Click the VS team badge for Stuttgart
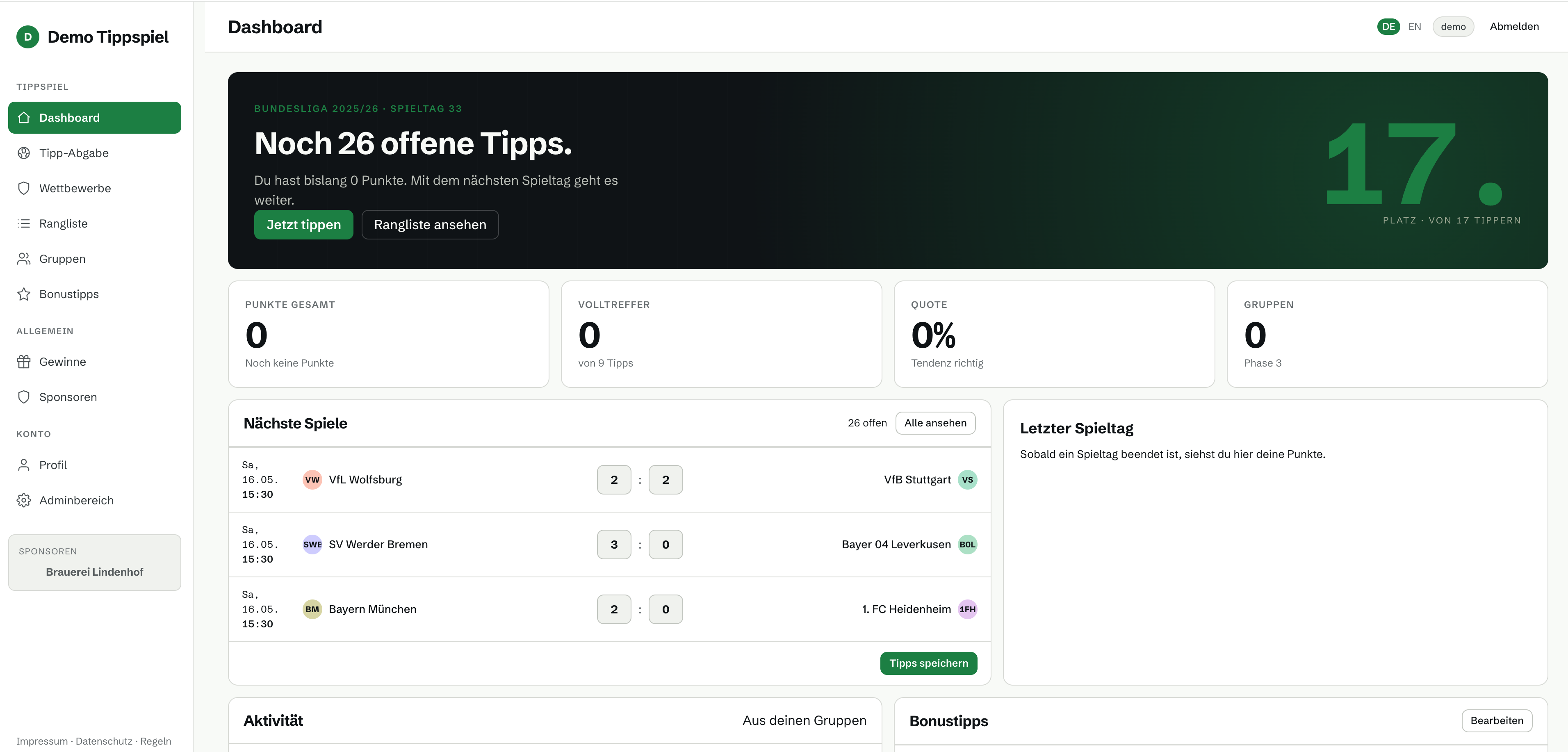1568x752 pixels. pos(967,480)
